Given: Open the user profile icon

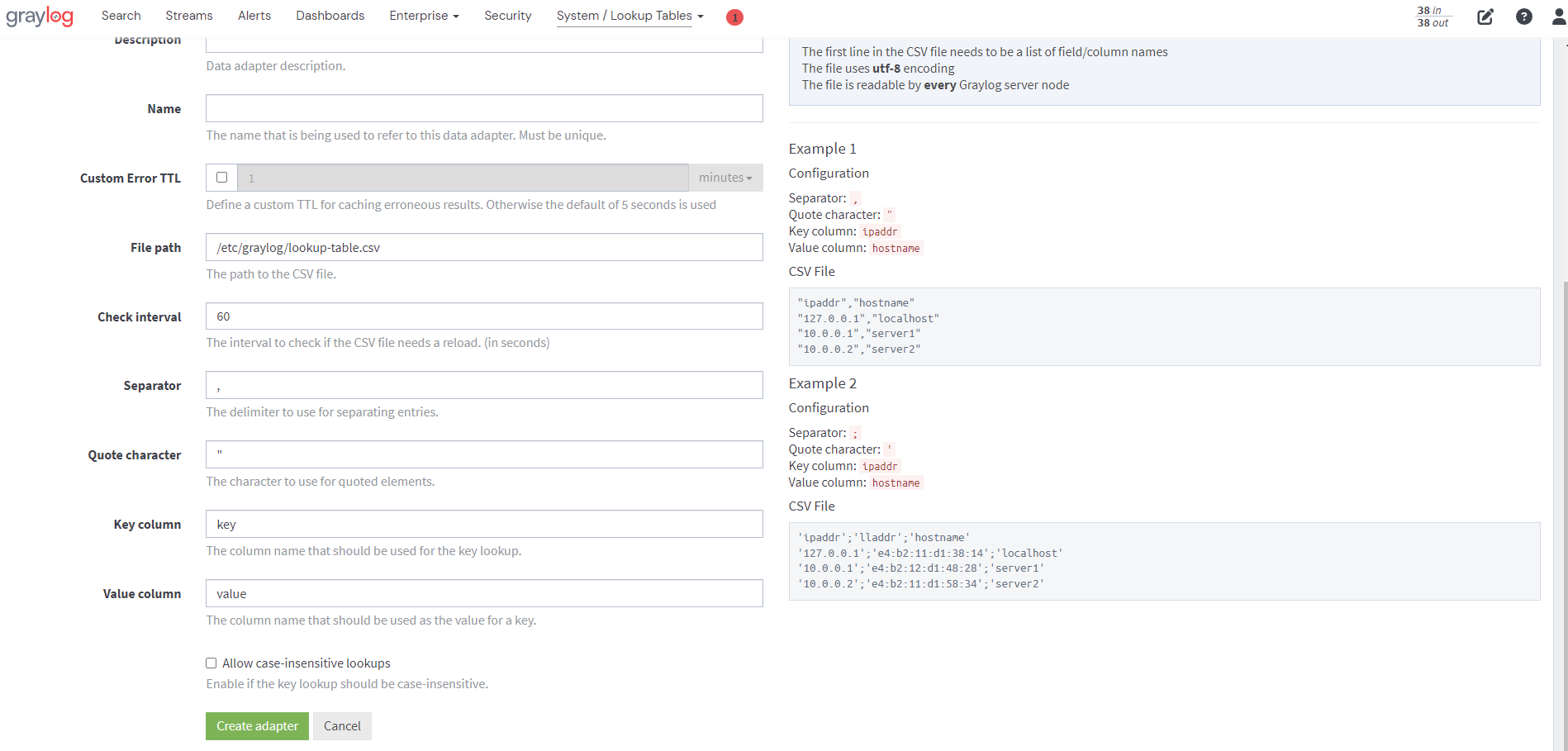Looking at the screenshot, I should 1559,17.
